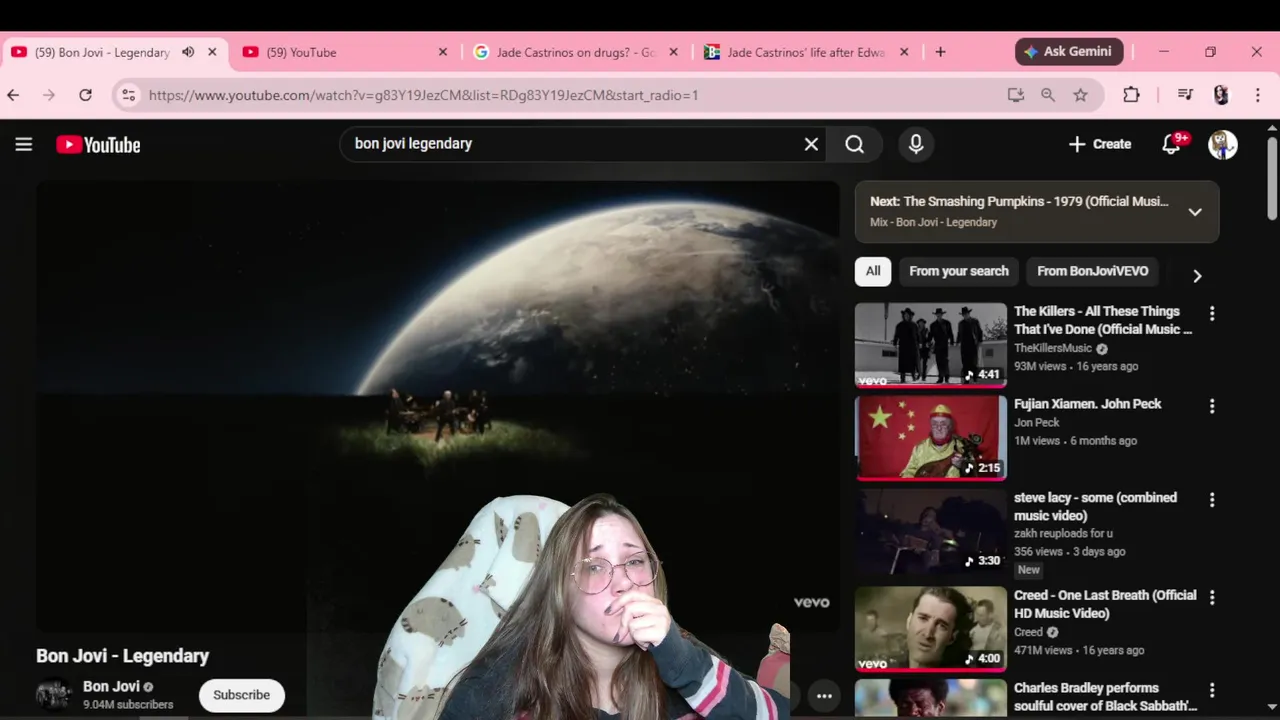Open the Bon Jovi channel name link
Viewport: 1280px width, 720px height.
pos(111,686)
